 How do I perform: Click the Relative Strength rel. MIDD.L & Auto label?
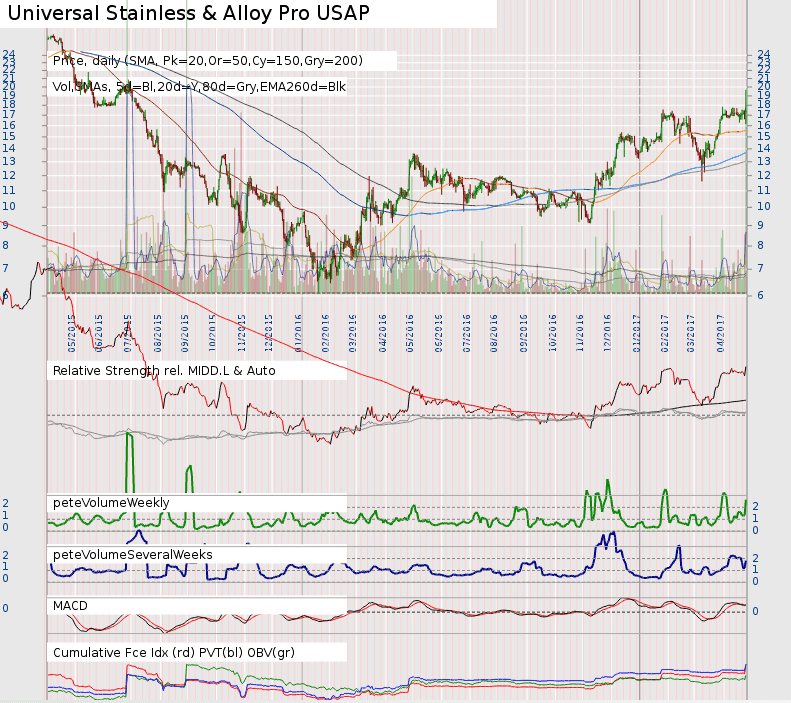[164, 371]
